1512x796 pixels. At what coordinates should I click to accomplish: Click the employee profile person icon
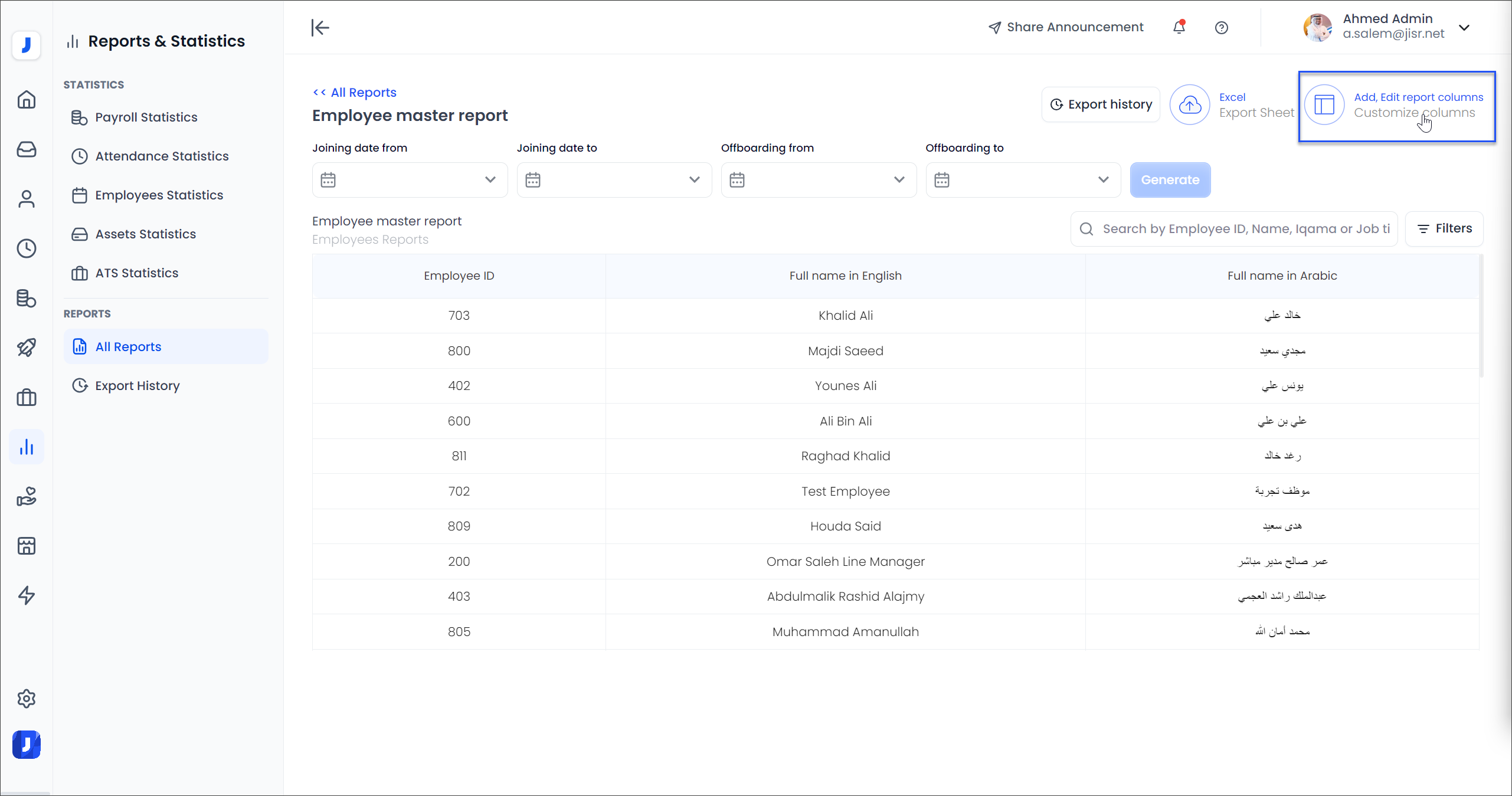point(27,199)
